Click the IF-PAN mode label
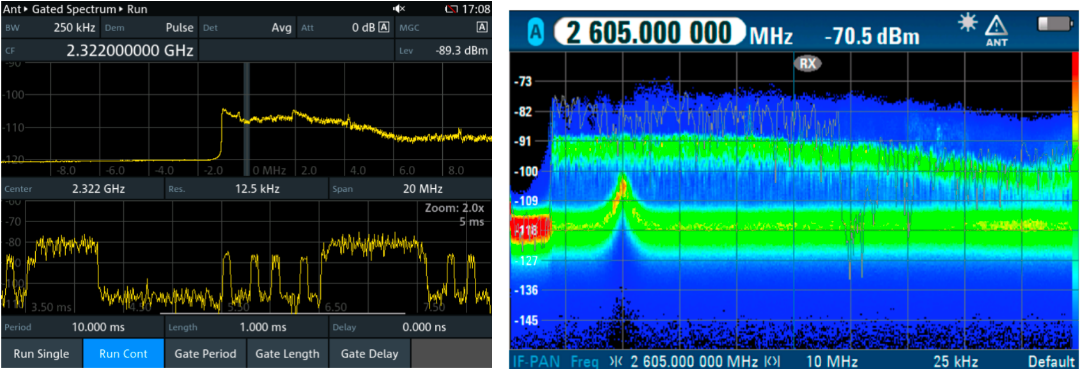 pyautogui.click(x=537, y=362)
